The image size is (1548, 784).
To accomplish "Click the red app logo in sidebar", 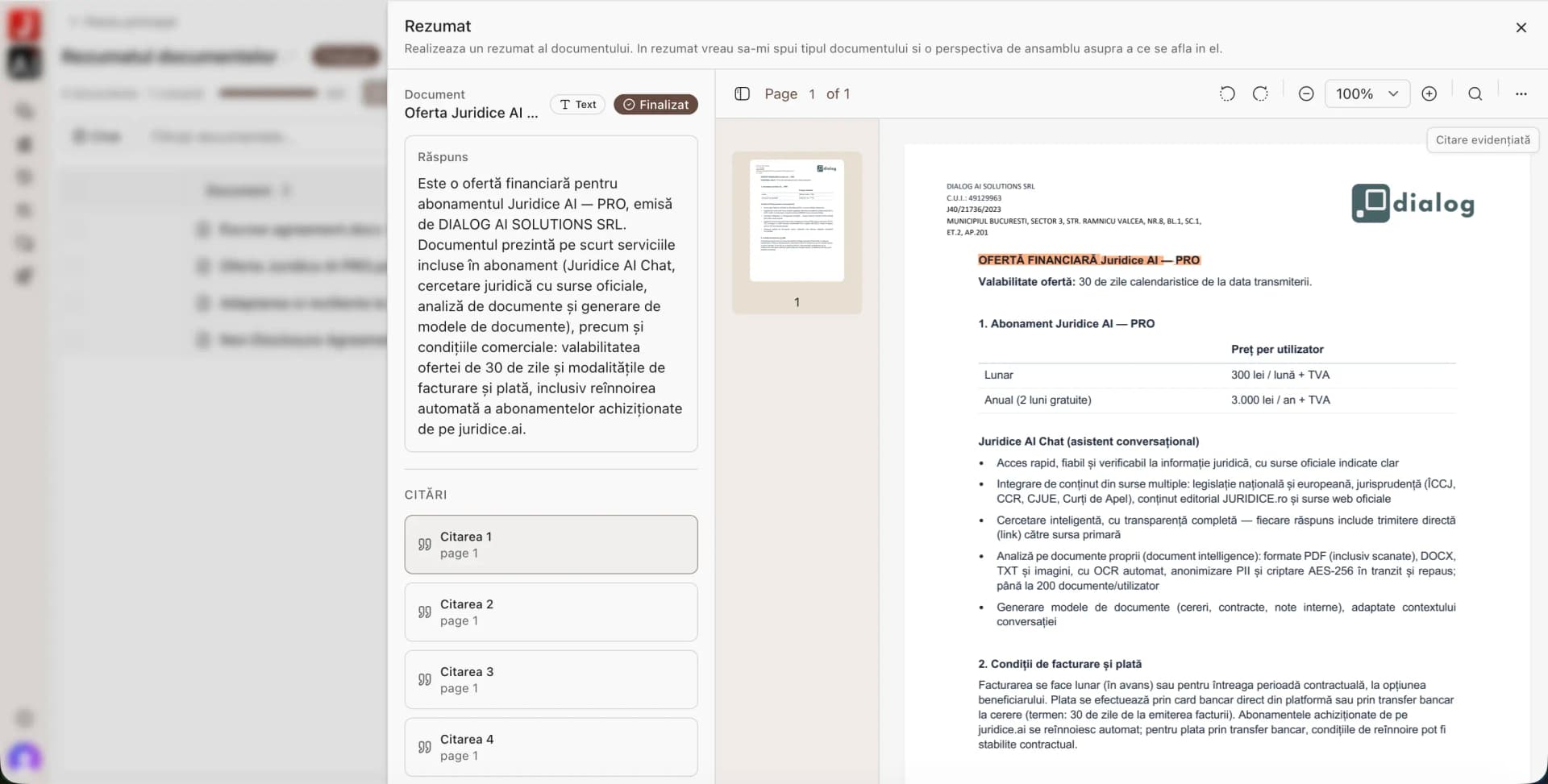I will (x=24, y=24).
